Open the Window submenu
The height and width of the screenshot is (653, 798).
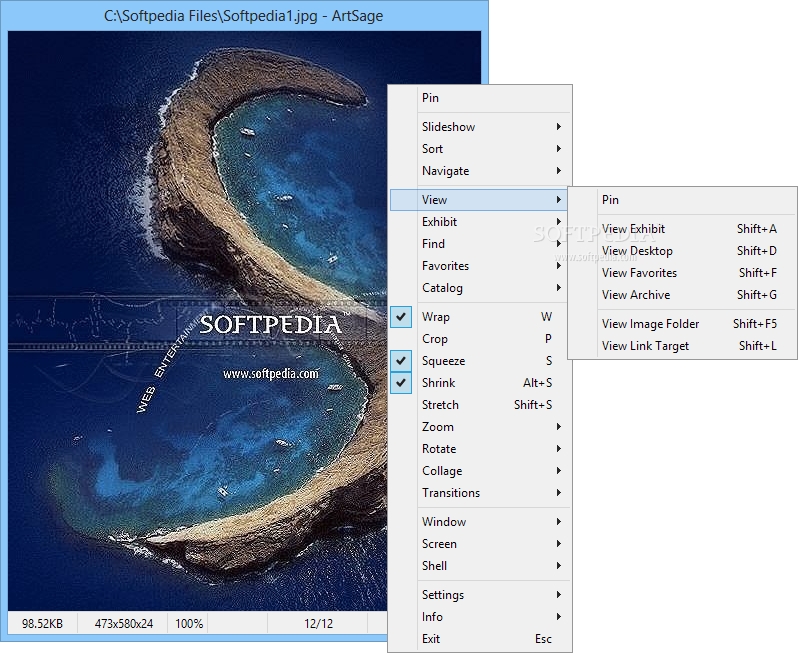(480, 522)
